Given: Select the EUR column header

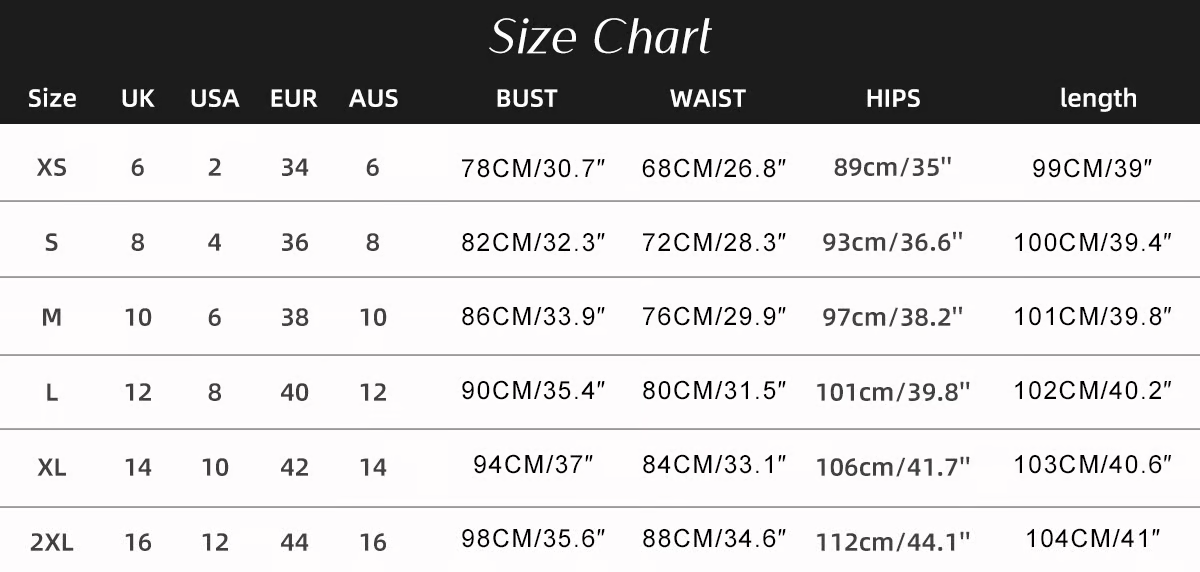Looking at the screenshot, I should point(294,98).
